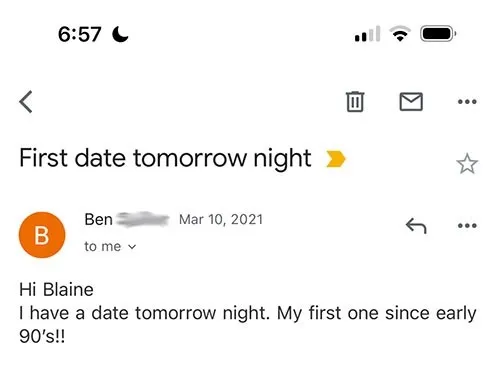Tap the message body text starting "Hi Blaine"
Viewport: 500px width, 376px height.
coord(248,313)
